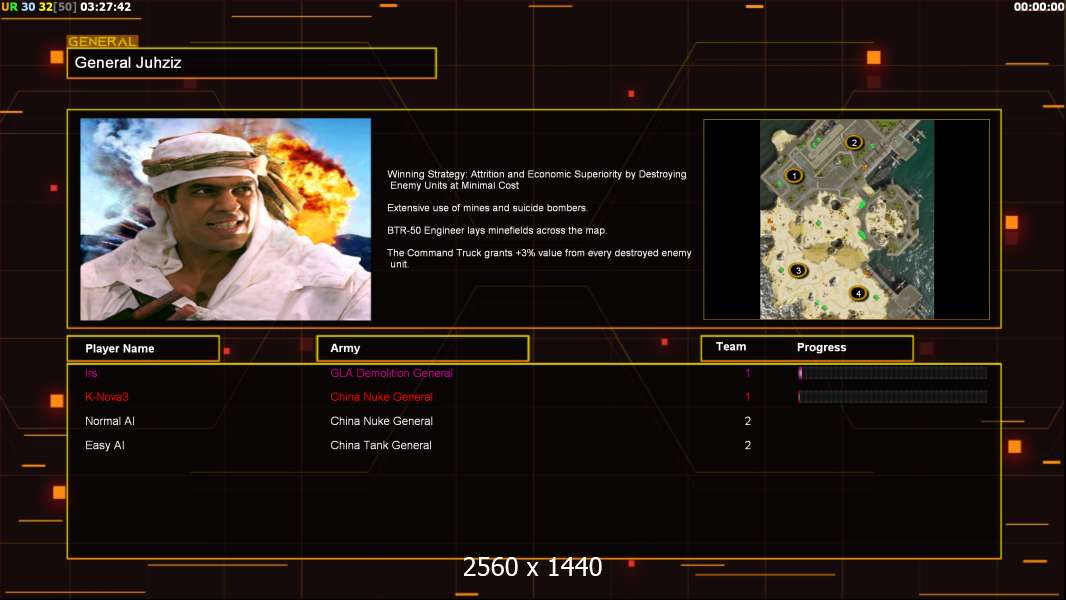The height and width of the screenshot is (600, 1066).
Task: Click 'BTR-50 Engineer lays minefields' text
Action: [x=497, y=230]
